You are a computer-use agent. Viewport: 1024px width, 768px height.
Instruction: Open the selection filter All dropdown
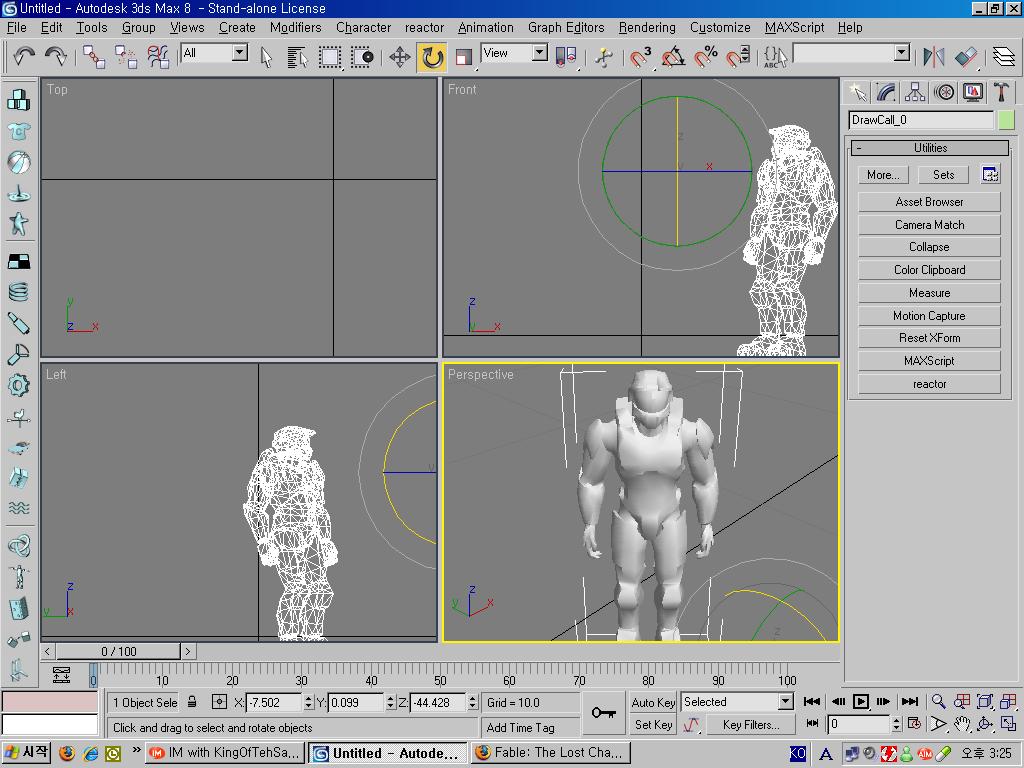tap(240, 53)
